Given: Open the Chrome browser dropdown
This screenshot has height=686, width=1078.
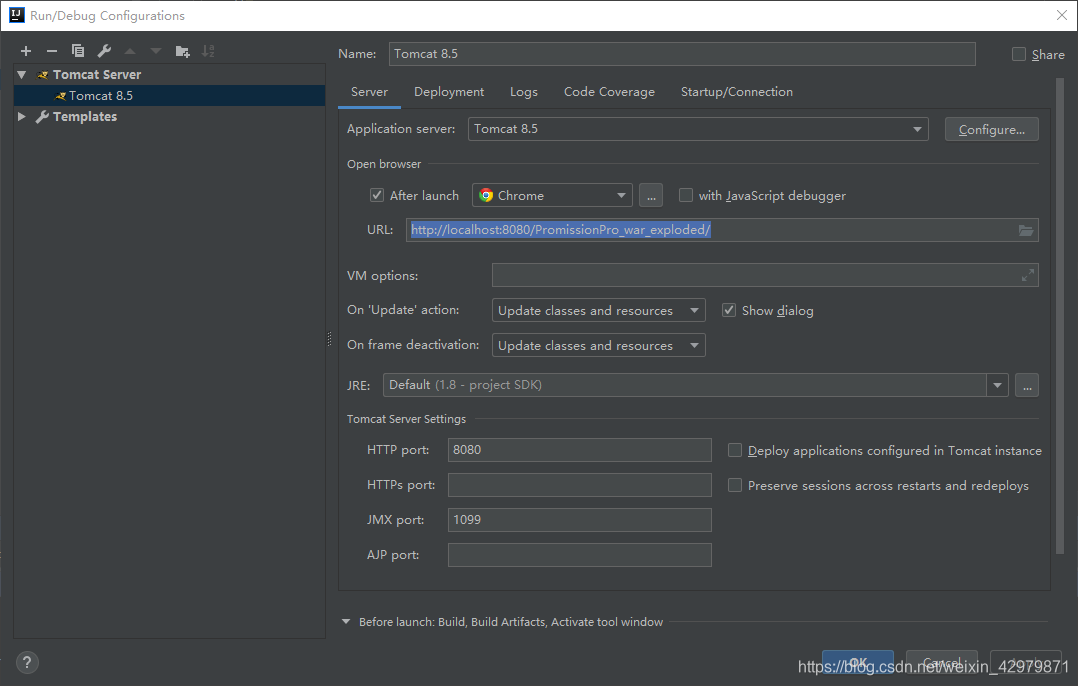Looking at the screenshot, I should [x=552, y=195].
